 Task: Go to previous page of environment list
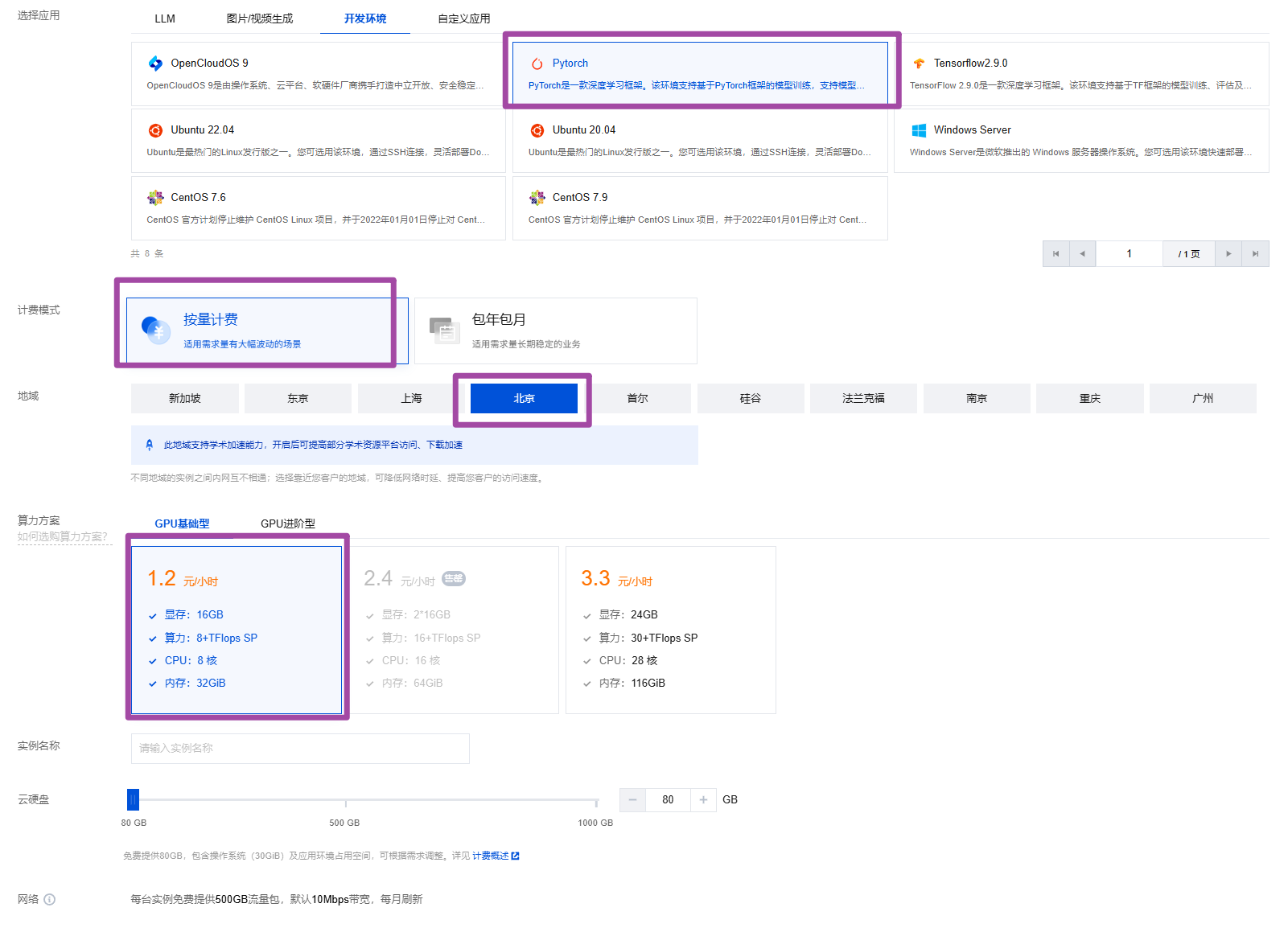pyautogui.click(x=1082, y=254)
